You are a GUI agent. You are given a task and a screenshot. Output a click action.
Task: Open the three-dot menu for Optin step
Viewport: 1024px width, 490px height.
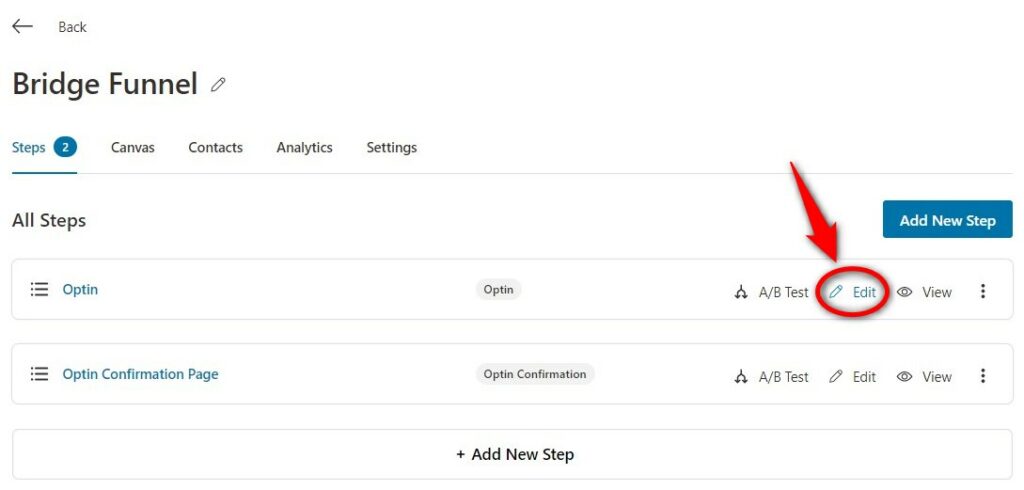point(983,291)
